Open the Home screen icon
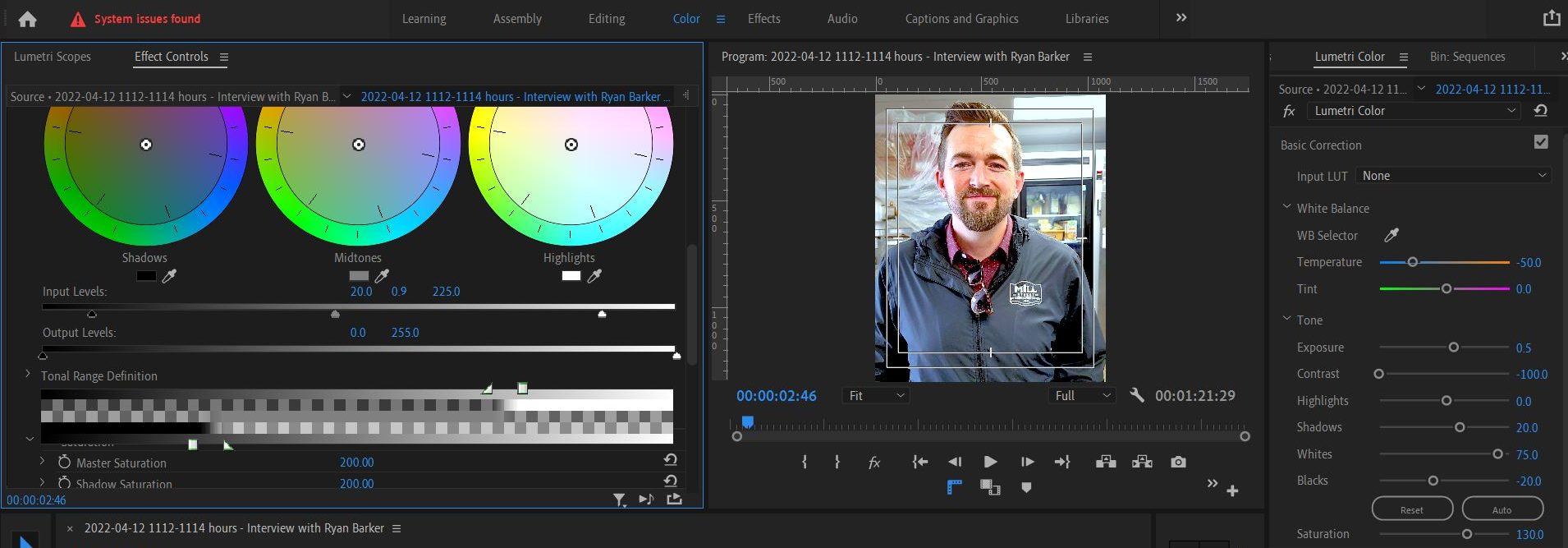The image size is (1568, 548). coord(27,19)
